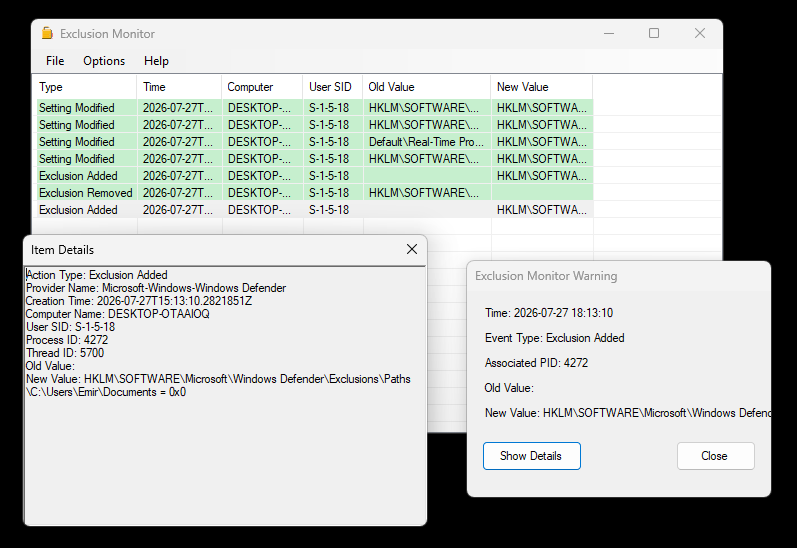The width and height of the screenshot is (797, 548).
Task: Click Action Type: Exclusion Added line in details
Action: (97, 275)
